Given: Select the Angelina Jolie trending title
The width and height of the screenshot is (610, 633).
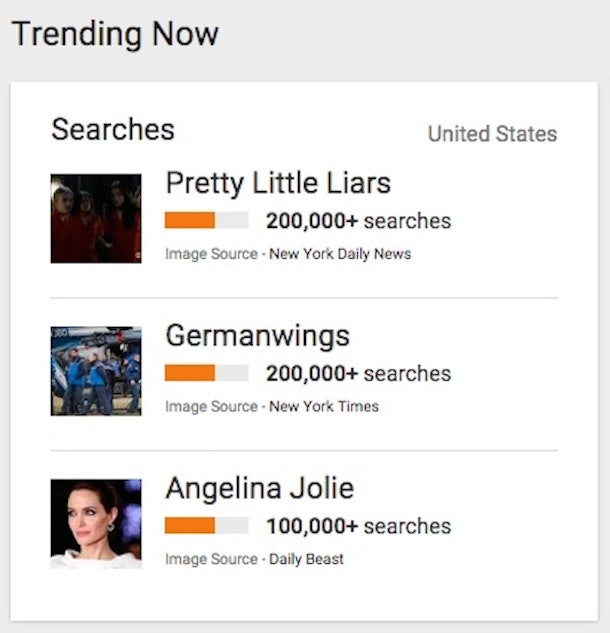Looking at the screenshot, I should pos(260,489).
